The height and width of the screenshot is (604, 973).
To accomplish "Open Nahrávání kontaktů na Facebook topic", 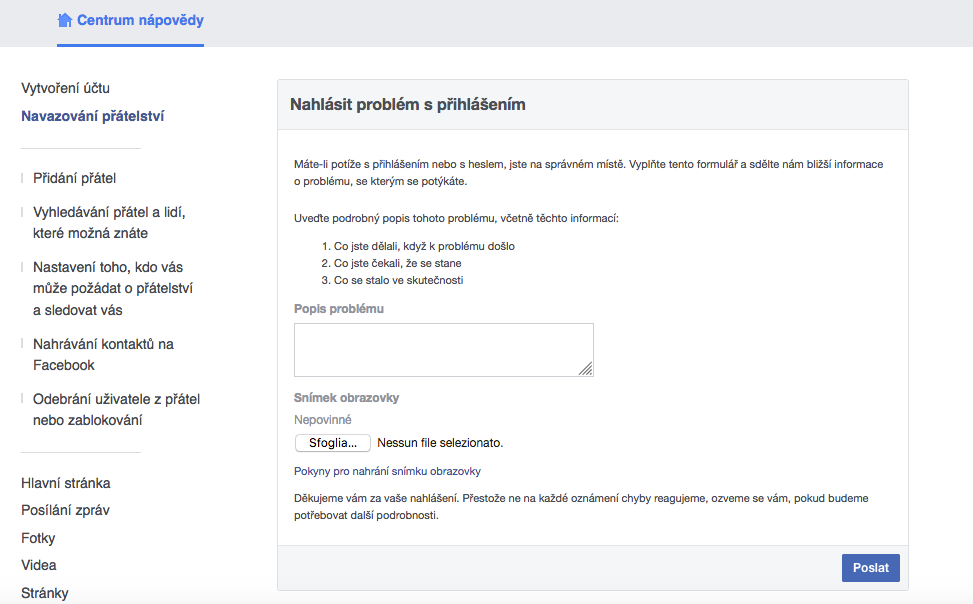I will point(103,354).
